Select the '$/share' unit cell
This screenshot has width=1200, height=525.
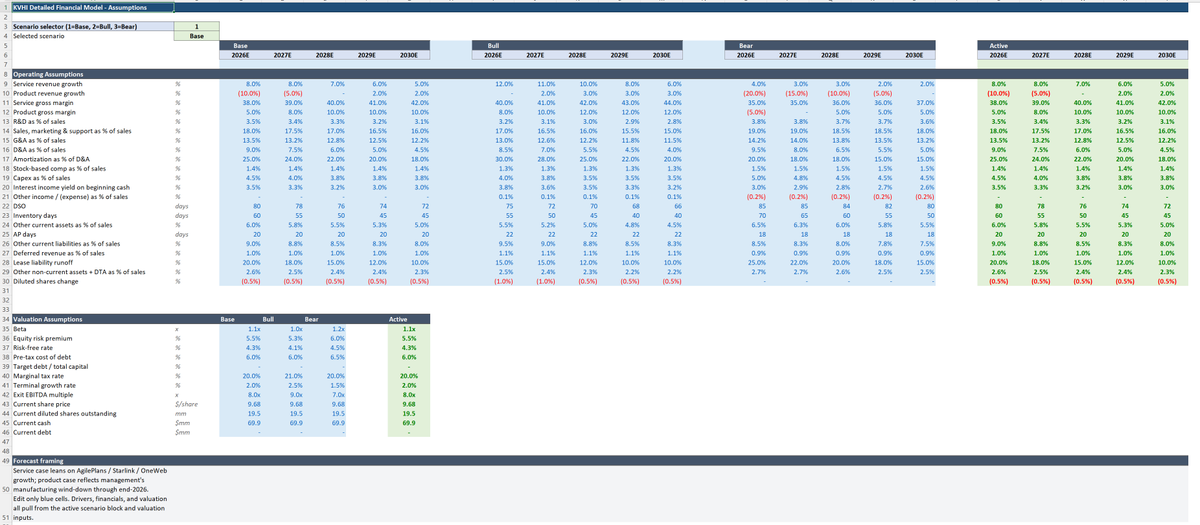(183, 402)
